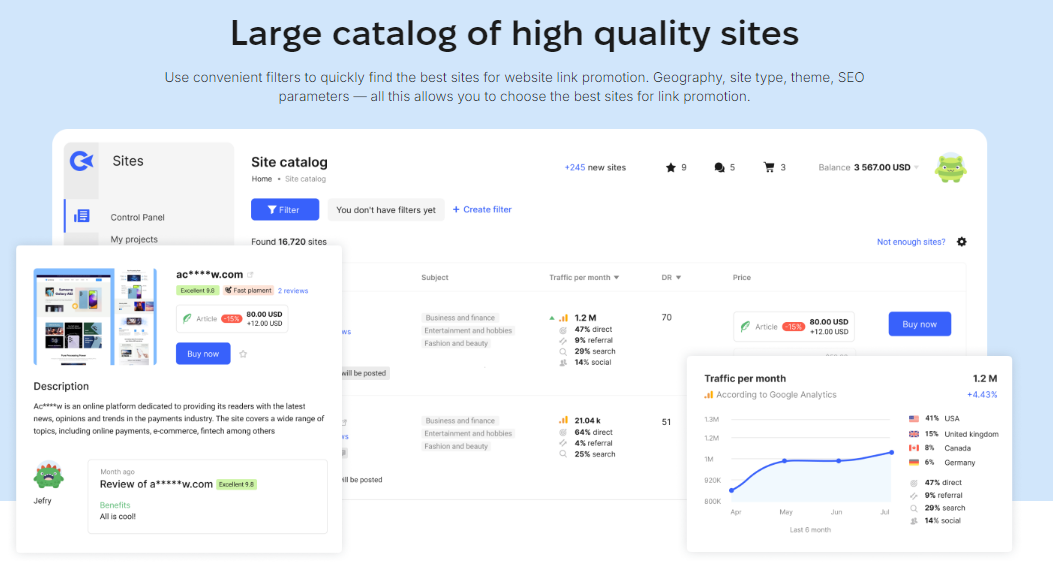Click Jefry's reviewer avatar

48,475
